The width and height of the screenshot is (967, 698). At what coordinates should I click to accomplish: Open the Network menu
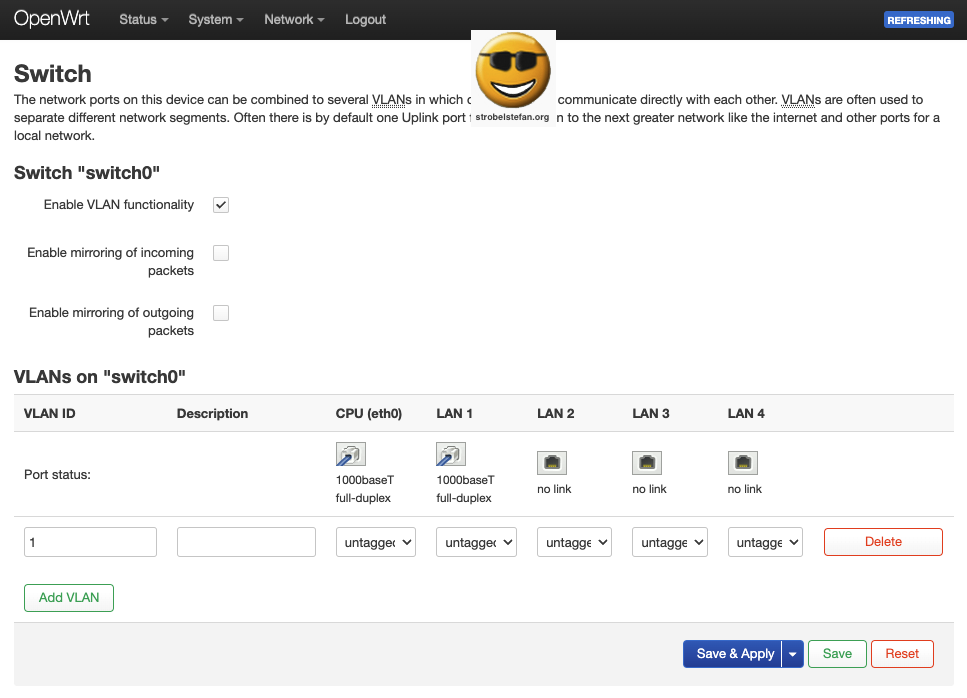point(294,19)
